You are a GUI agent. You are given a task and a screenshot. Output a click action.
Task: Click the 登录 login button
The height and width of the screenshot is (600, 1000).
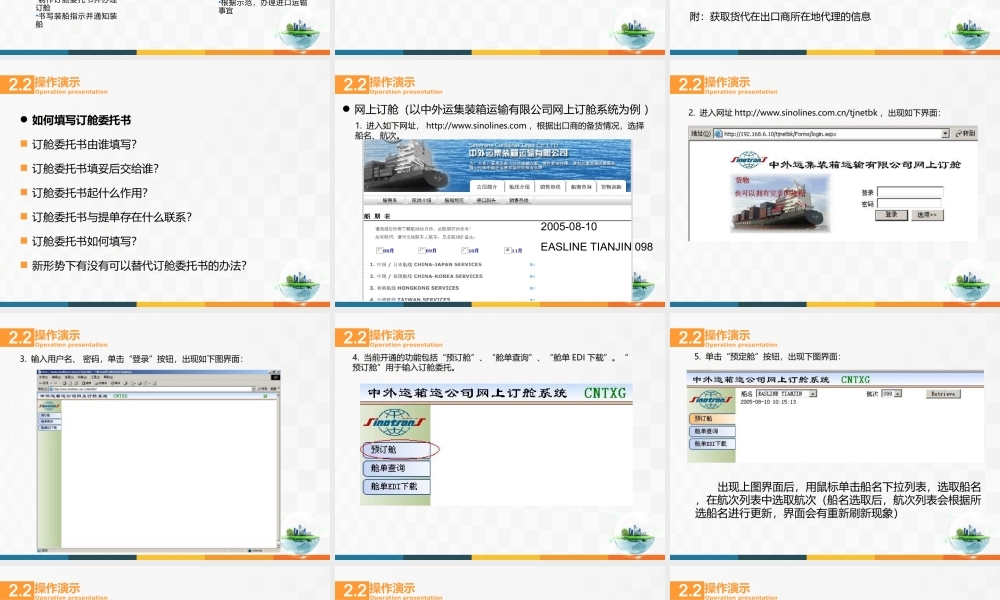coord(891,215)
